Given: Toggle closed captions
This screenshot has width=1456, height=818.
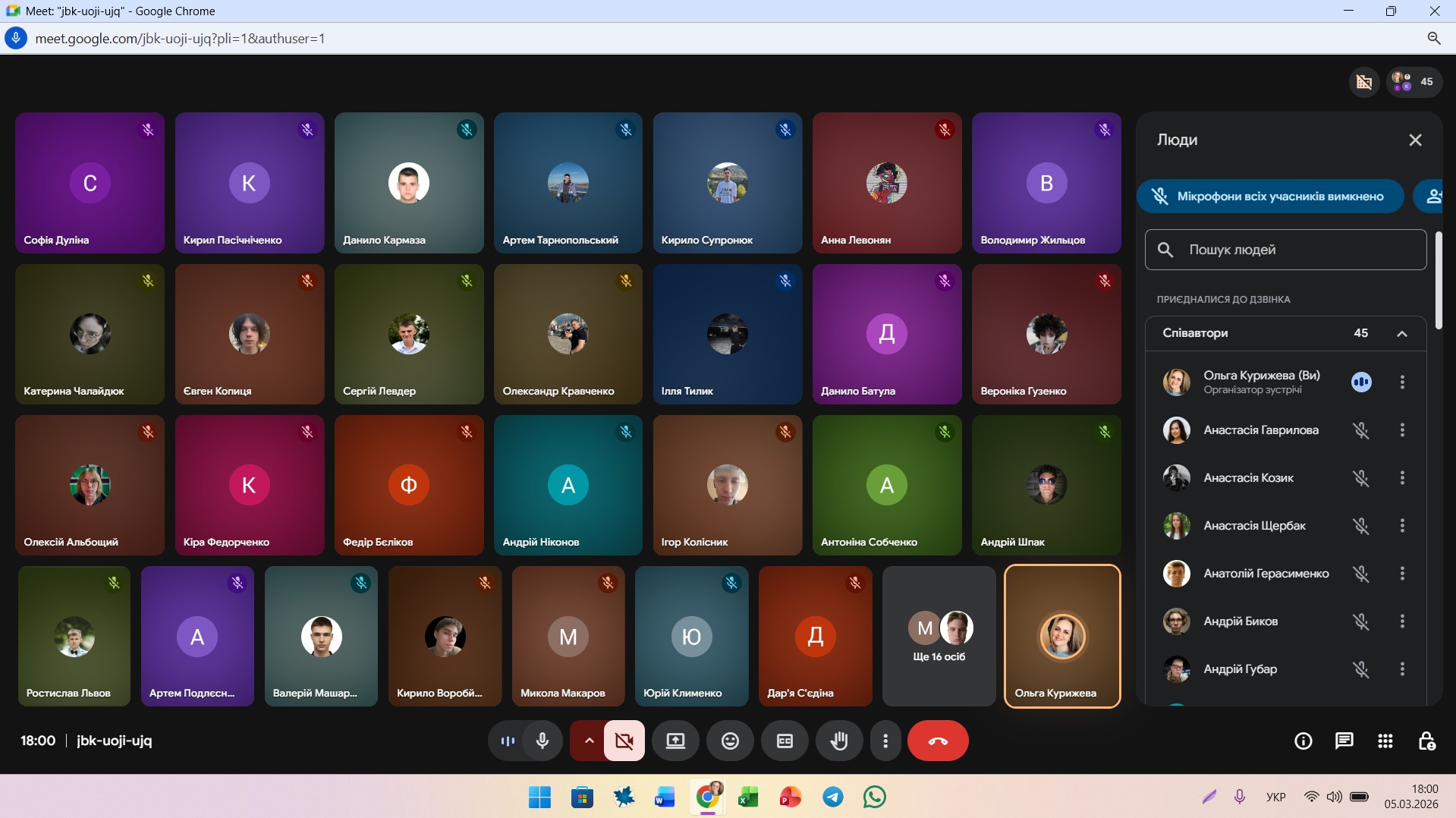Looking at the screenshot, I should (x=785, y=741).
